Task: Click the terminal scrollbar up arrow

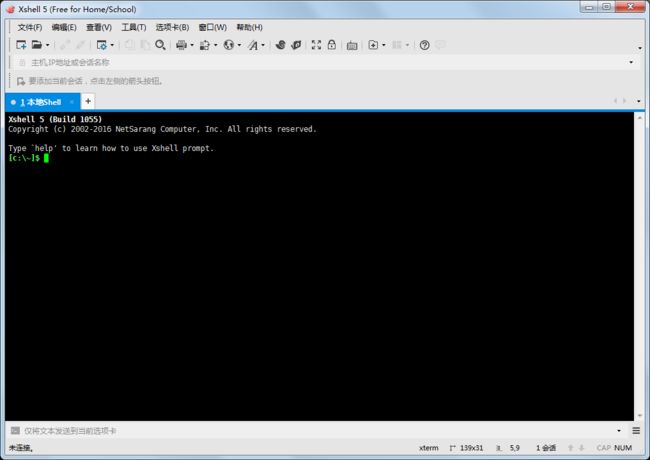Action: pos(640,118)
